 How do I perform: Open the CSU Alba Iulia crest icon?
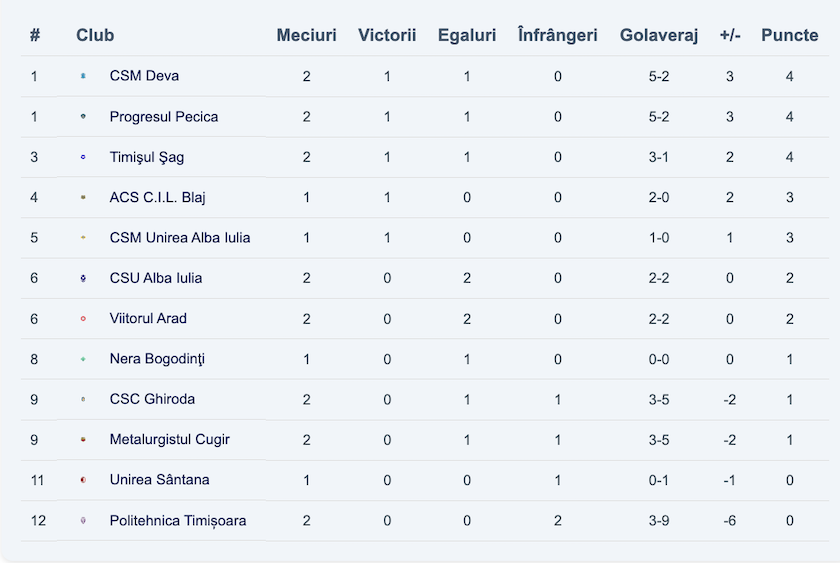[83, 278]
